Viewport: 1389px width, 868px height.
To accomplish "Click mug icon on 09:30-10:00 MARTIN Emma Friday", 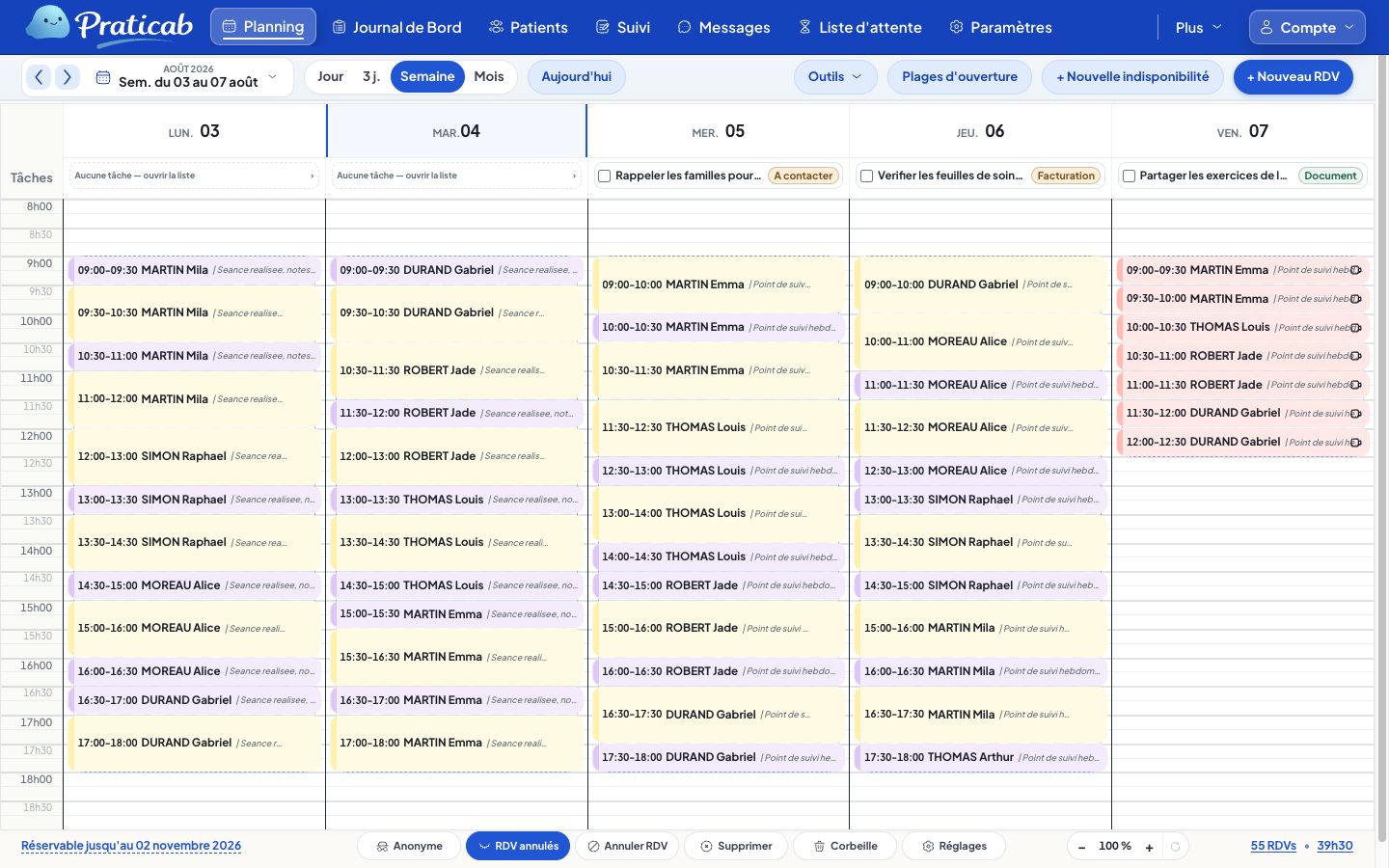I will (1355, 299).
